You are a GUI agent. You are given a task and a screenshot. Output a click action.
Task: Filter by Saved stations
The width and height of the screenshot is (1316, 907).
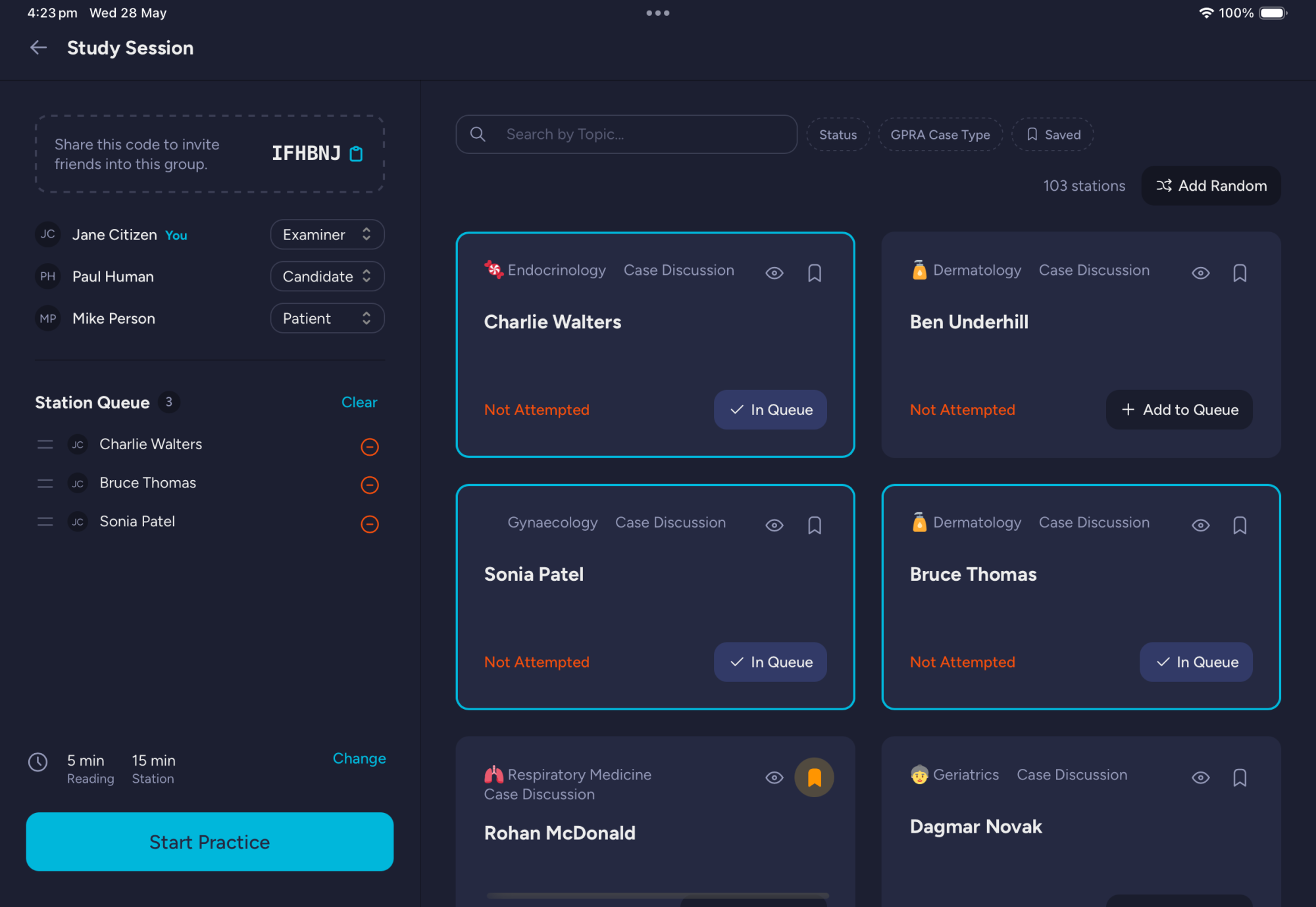[1053, 134]
